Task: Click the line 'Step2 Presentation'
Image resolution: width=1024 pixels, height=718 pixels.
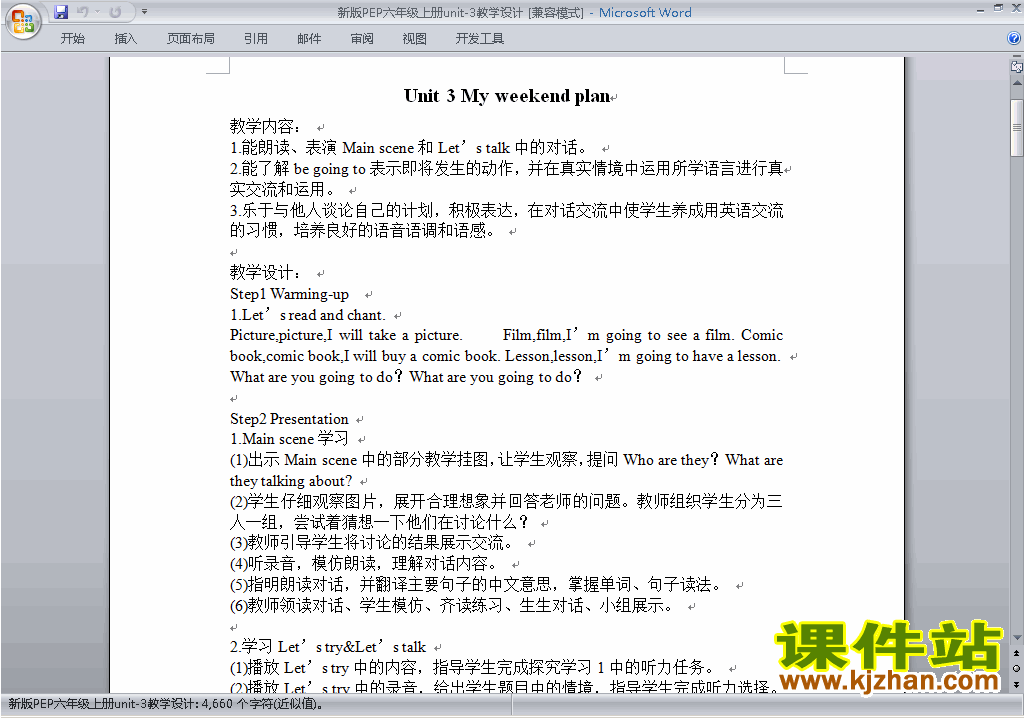Action: click(x=289, y=419)
